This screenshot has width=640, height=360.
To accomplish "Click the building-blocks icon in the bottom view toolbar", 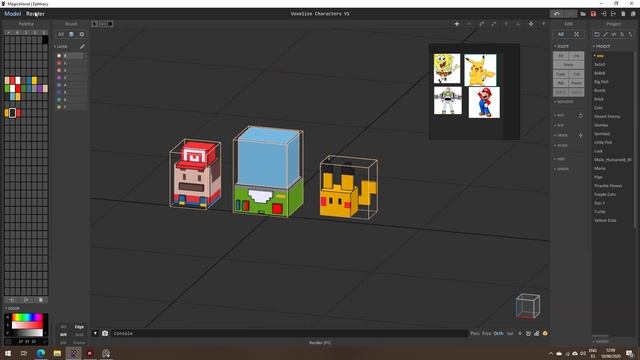I will tap(537, 333).
